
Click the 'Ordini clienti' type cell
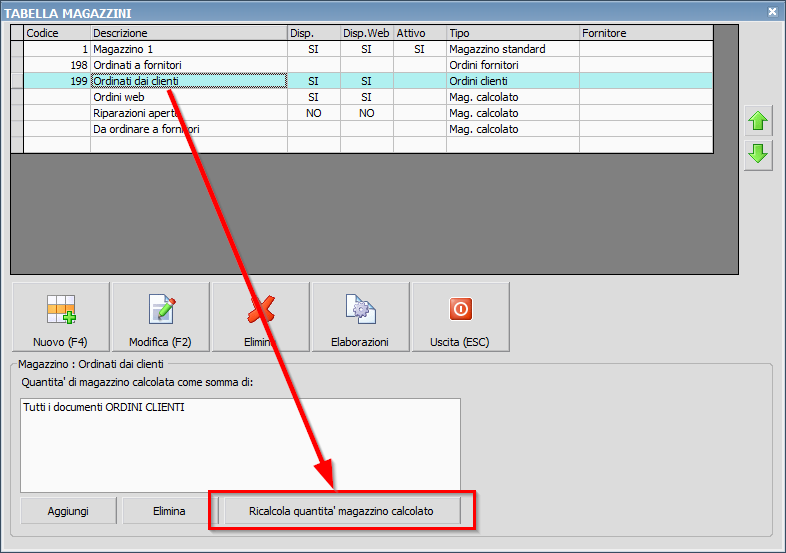[x=513, y=81]
